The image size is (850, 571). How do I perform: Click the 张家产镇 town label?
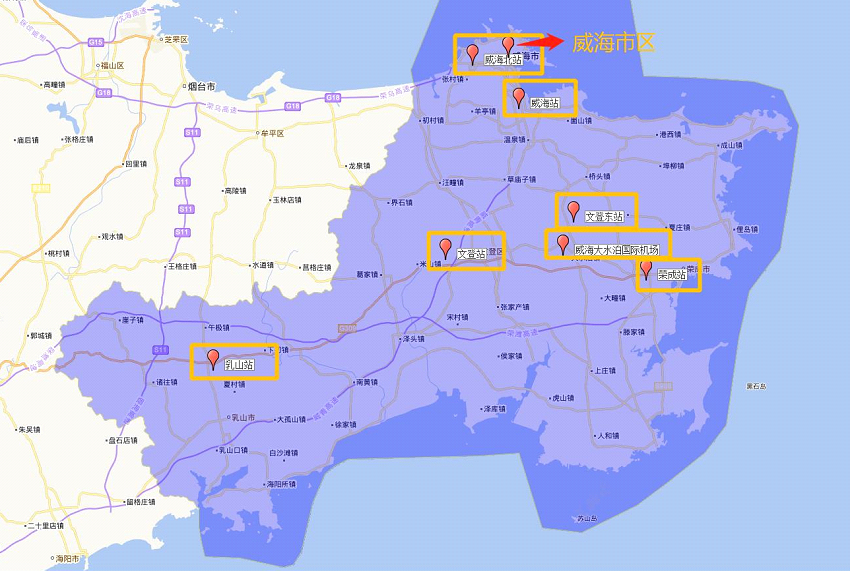[514, 307]
